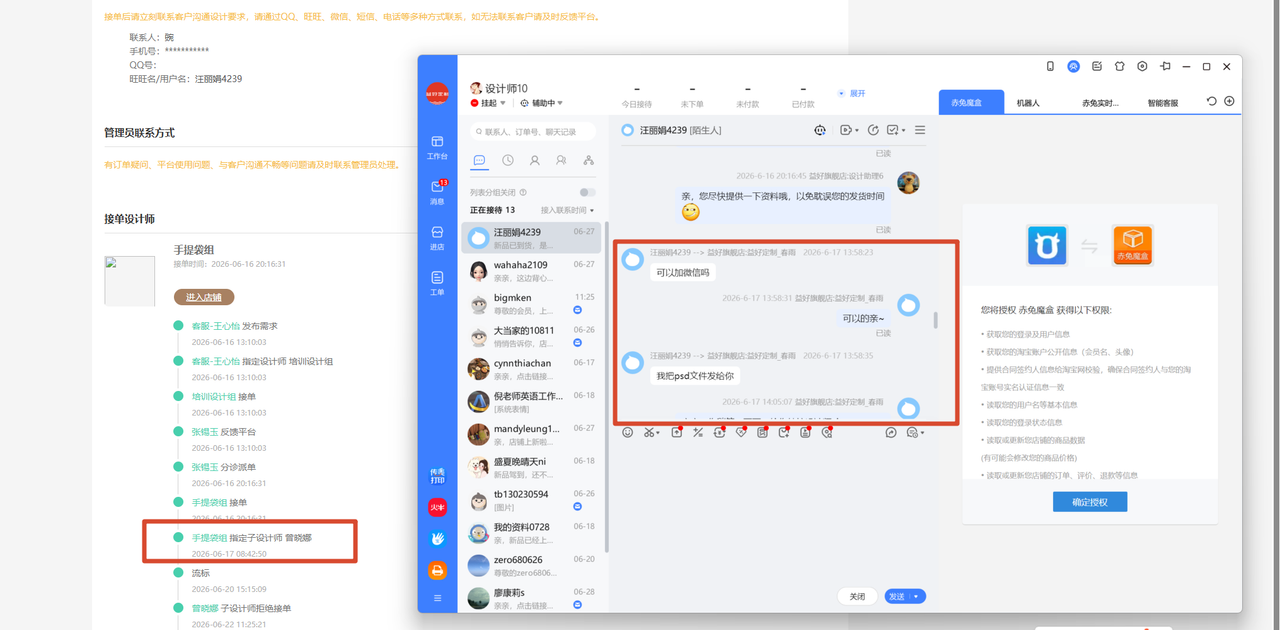Select 大当家的10811 in the contact list
The height and width of the screenshot is (630, 1280).
(x=532, y=336)
